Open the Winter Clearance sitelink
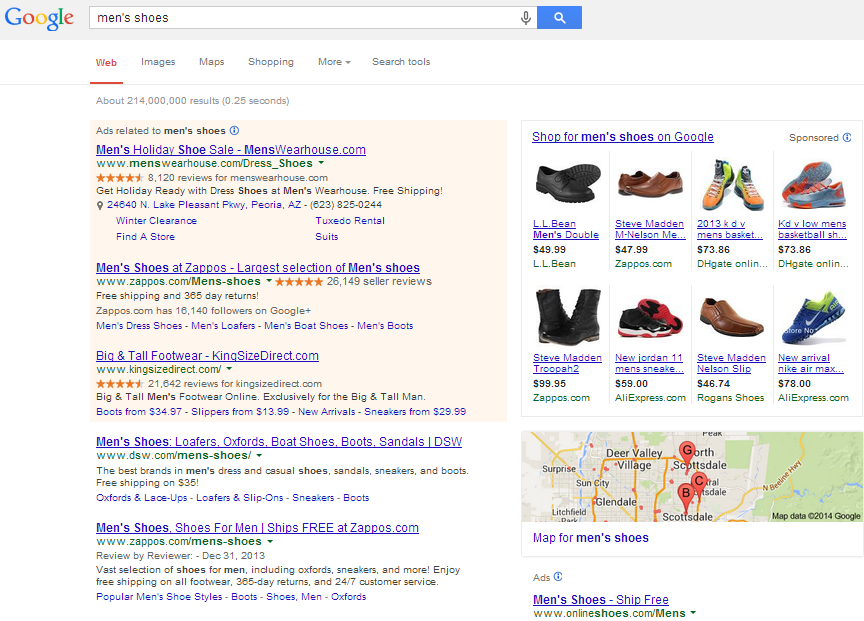Viewport: 864px width, 621px height. (156, 220)
